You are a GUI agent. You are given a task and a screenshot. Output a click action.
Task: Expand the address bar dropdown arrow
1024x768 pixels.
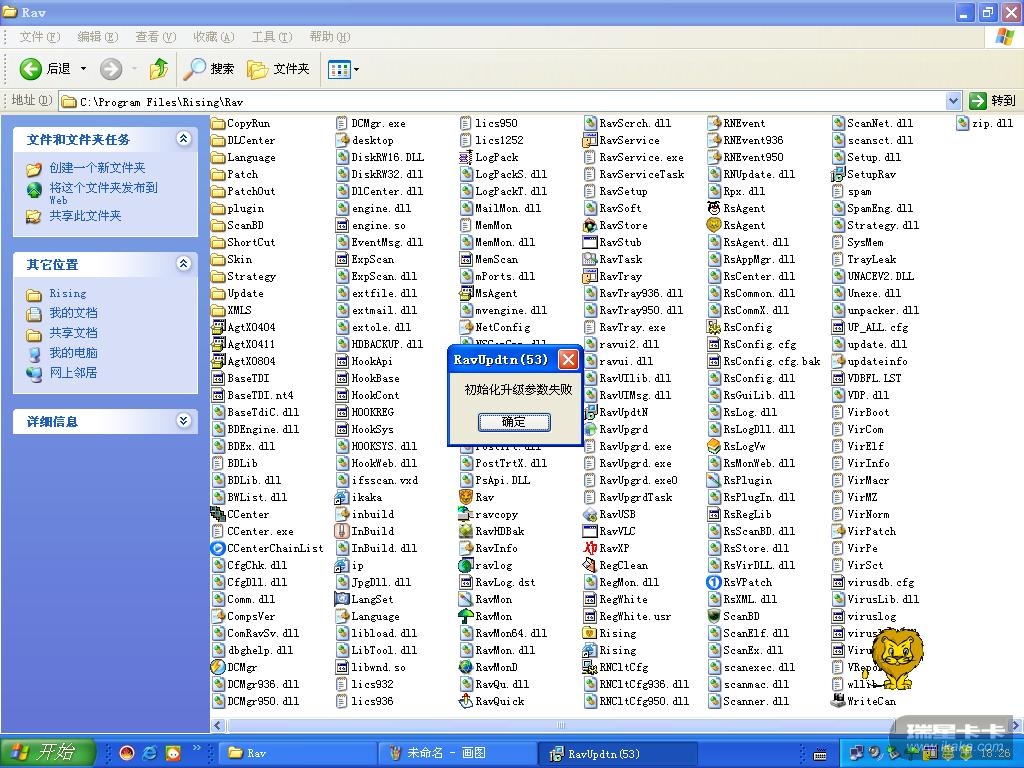(953, 101)
